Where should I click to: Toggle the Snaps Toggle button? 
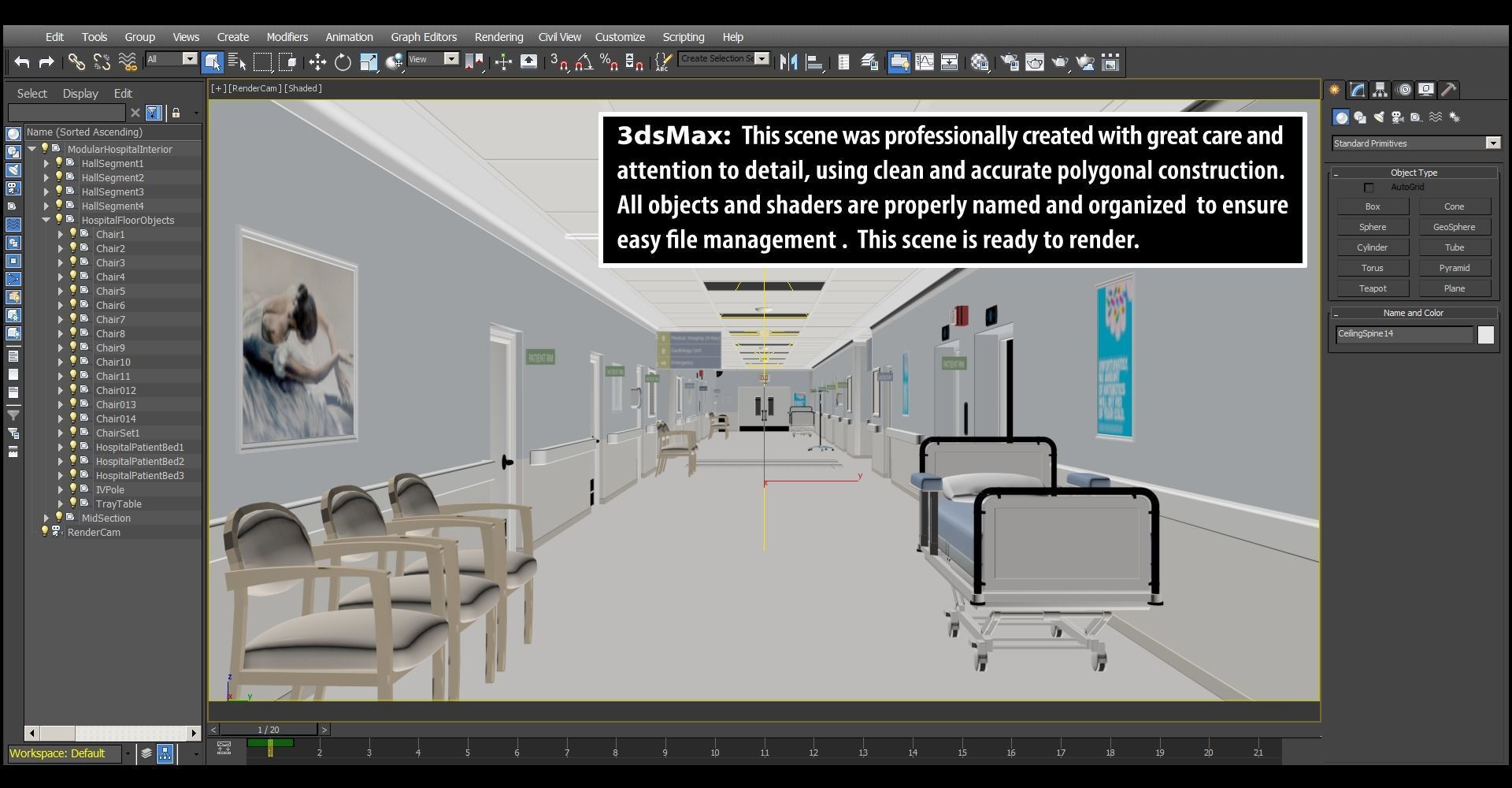tap(559, 61)
